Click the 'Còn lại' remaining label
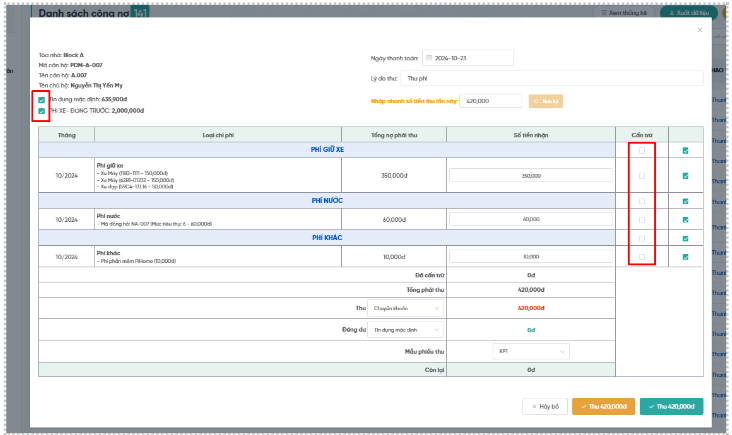The height and width of the screenshot is (435, 732). (x=434, y=370)
